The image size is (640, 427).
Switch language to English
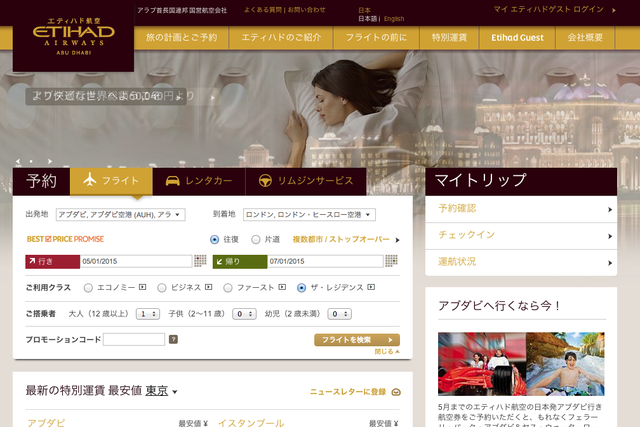(x=394, y=19)
